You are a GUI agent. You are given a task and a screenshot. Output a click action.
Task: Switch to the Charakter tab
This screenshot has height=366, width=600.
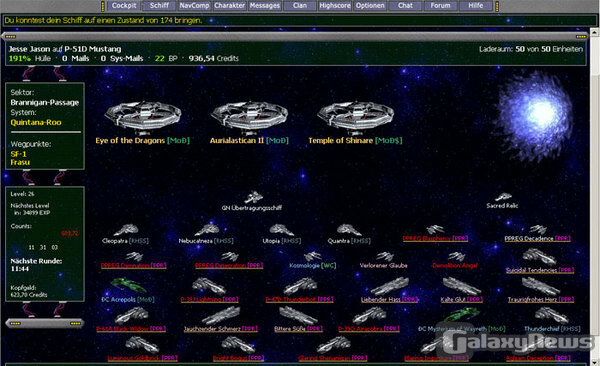[x=230, y=5]
